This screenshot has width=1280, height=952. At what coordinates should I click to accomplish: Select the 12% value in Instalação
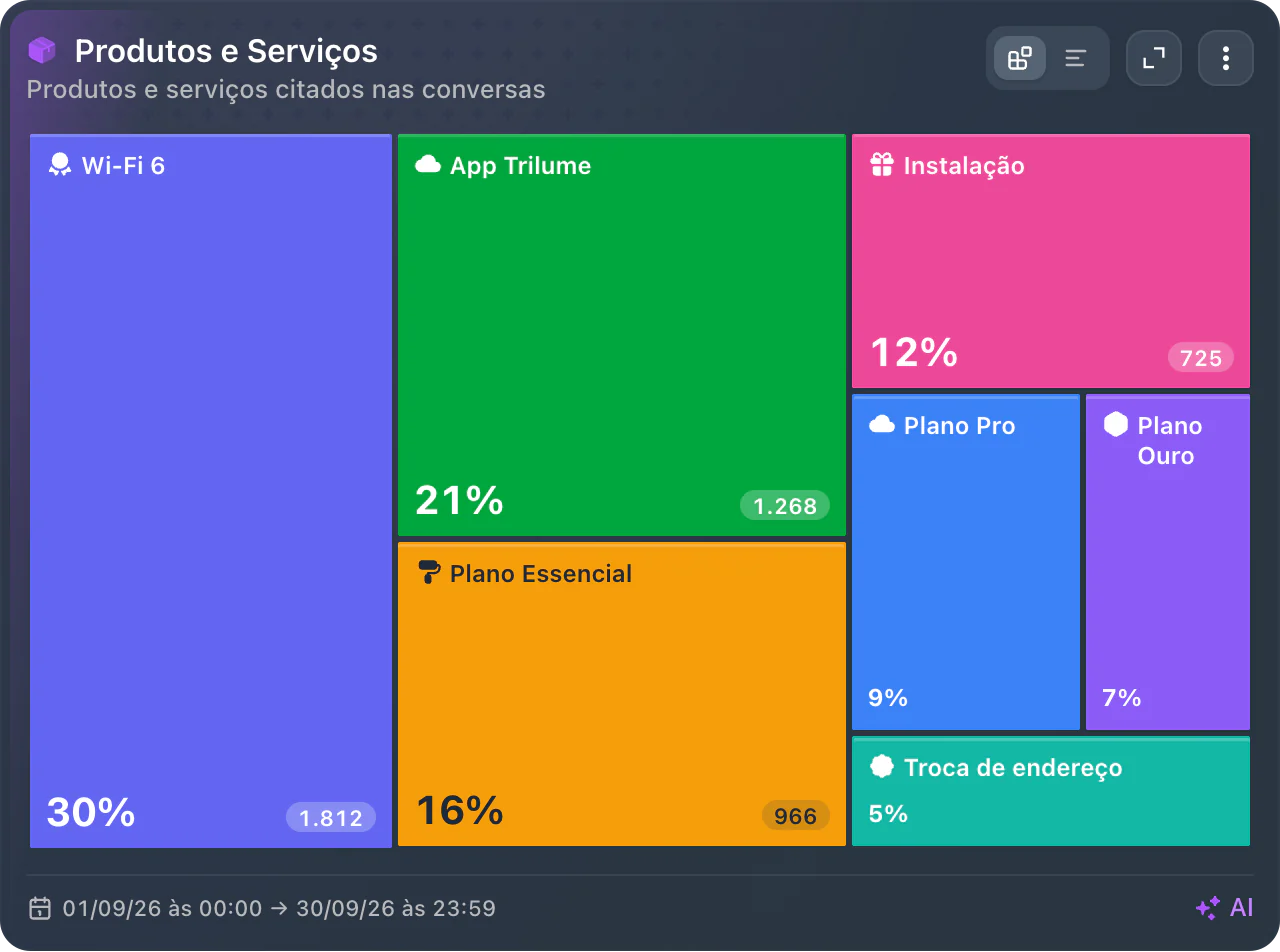[914, 352]
